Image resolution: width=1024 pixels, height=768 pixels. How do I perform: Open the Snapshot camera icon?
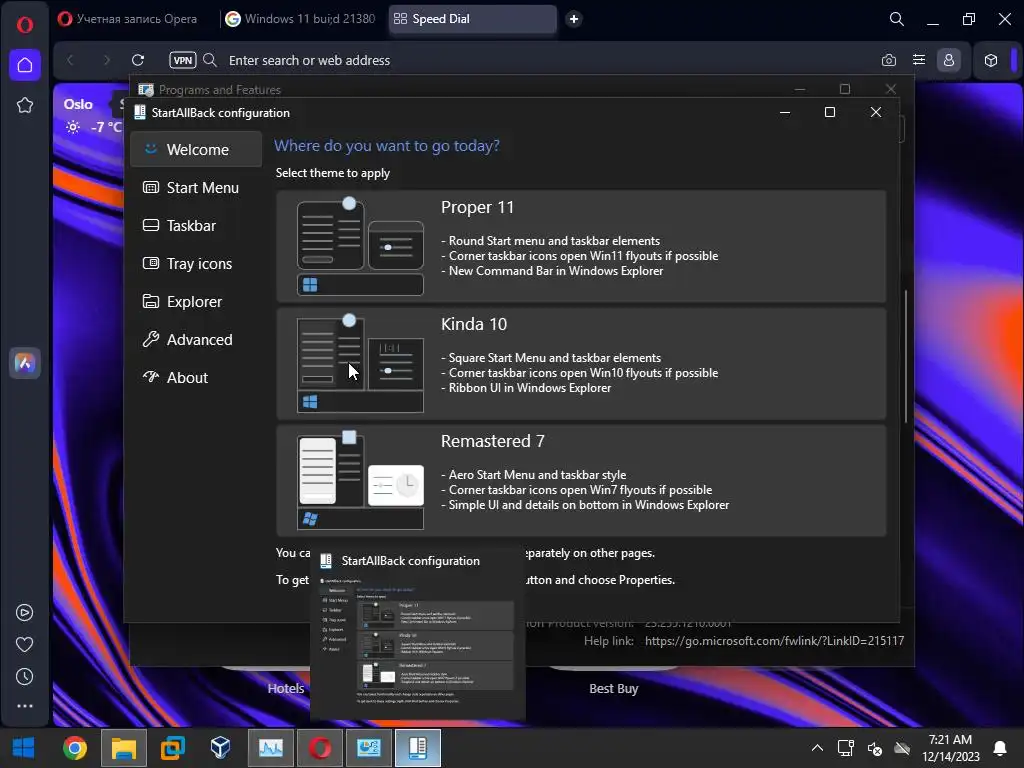pyautogui.click(x=889, y=60)
